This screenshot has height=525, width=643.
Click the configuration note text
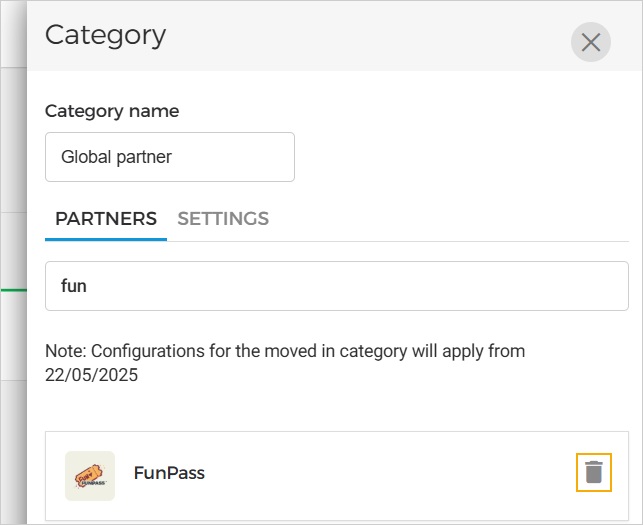tap(285, 351)
